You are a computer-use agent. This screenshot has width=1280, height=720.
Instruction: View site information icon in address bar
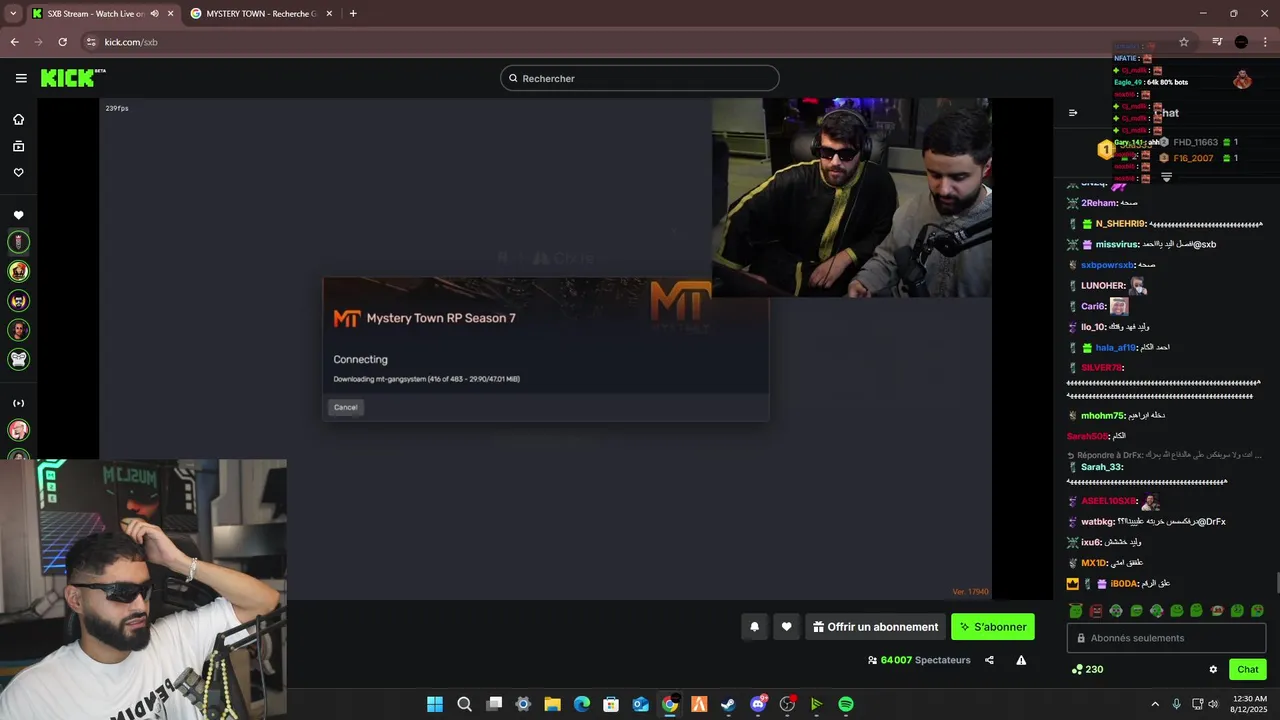point(91,42)
